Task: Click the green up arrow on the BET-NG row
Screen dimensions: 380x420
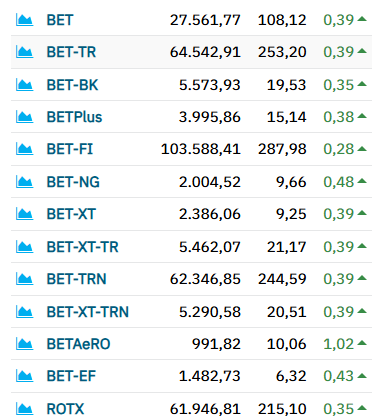Action: [x=362, y=181]
